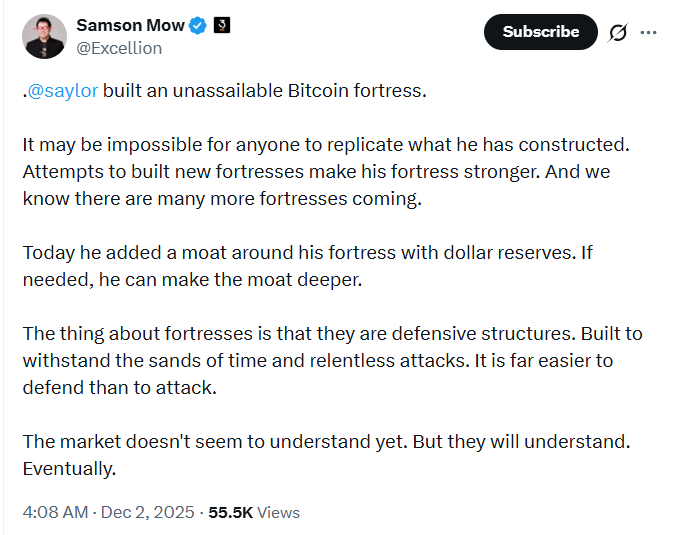Click the 4:08 AM timestamp
Image resolution: width=676 pixels, height=535 pixels.
pyautogui.click(x=55, y=512)
